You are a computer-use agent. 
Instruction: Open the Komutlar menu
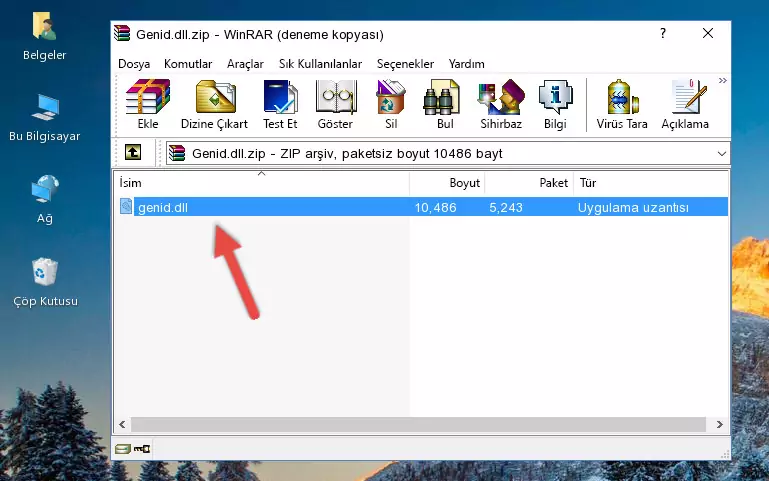click(x=188, y=64)
